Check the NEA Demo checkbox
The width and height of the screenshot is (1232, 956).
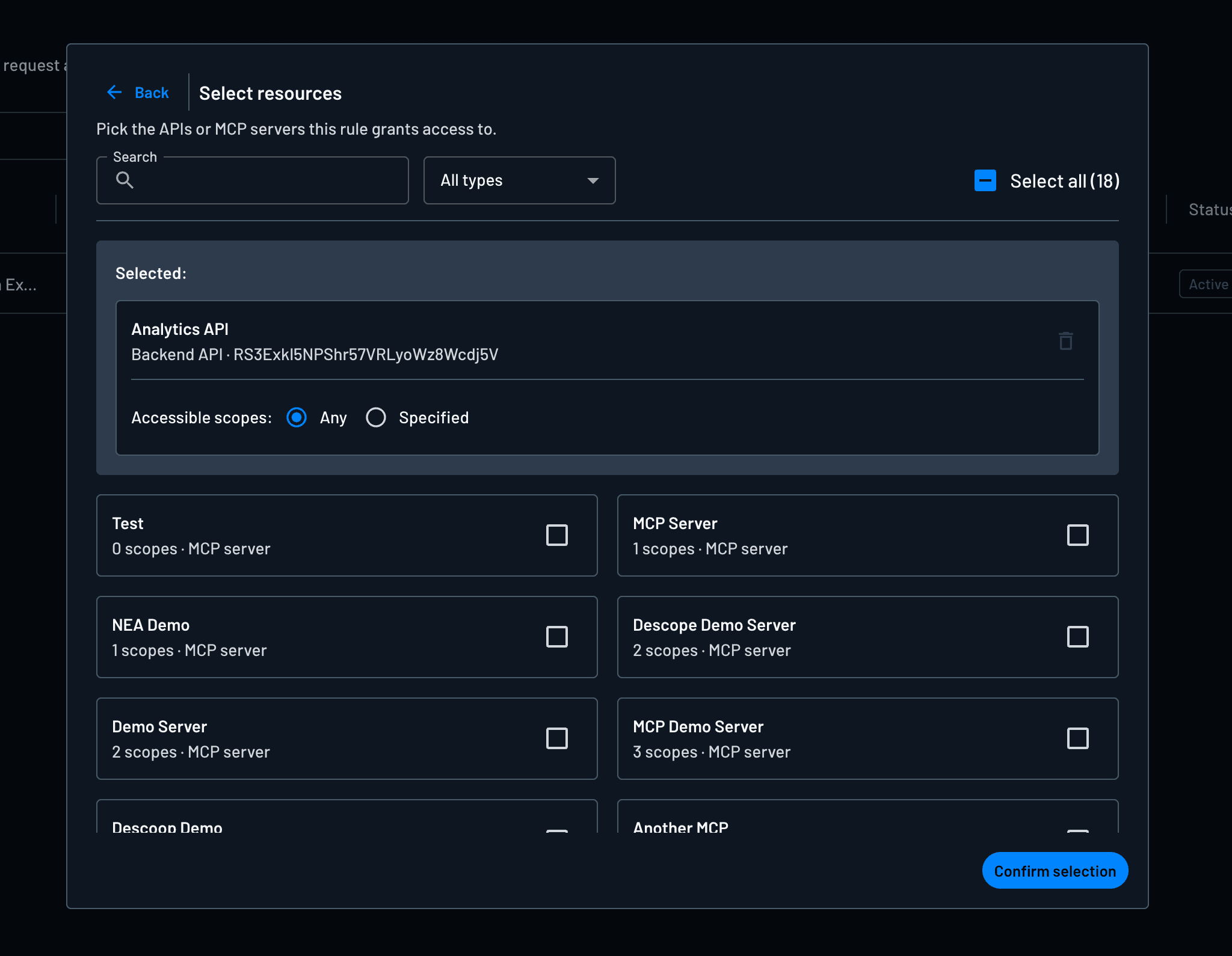(x=557, y=637)
